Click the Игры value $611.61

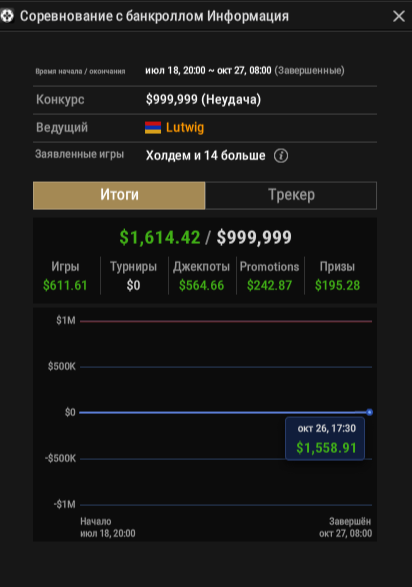coord(65,285)
